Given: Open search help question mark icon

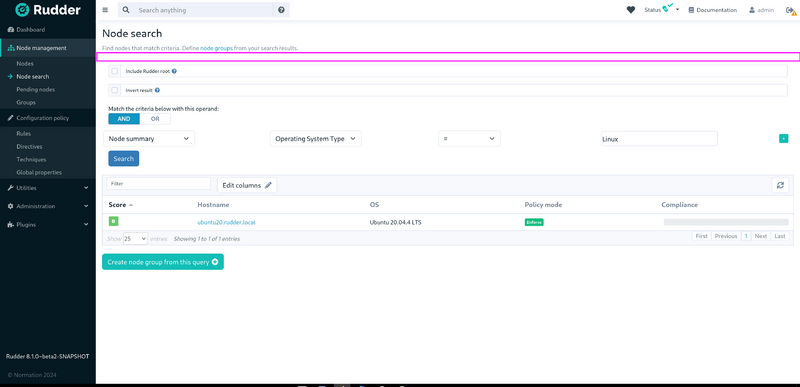Looking at the screenshot, I should 281,10.
